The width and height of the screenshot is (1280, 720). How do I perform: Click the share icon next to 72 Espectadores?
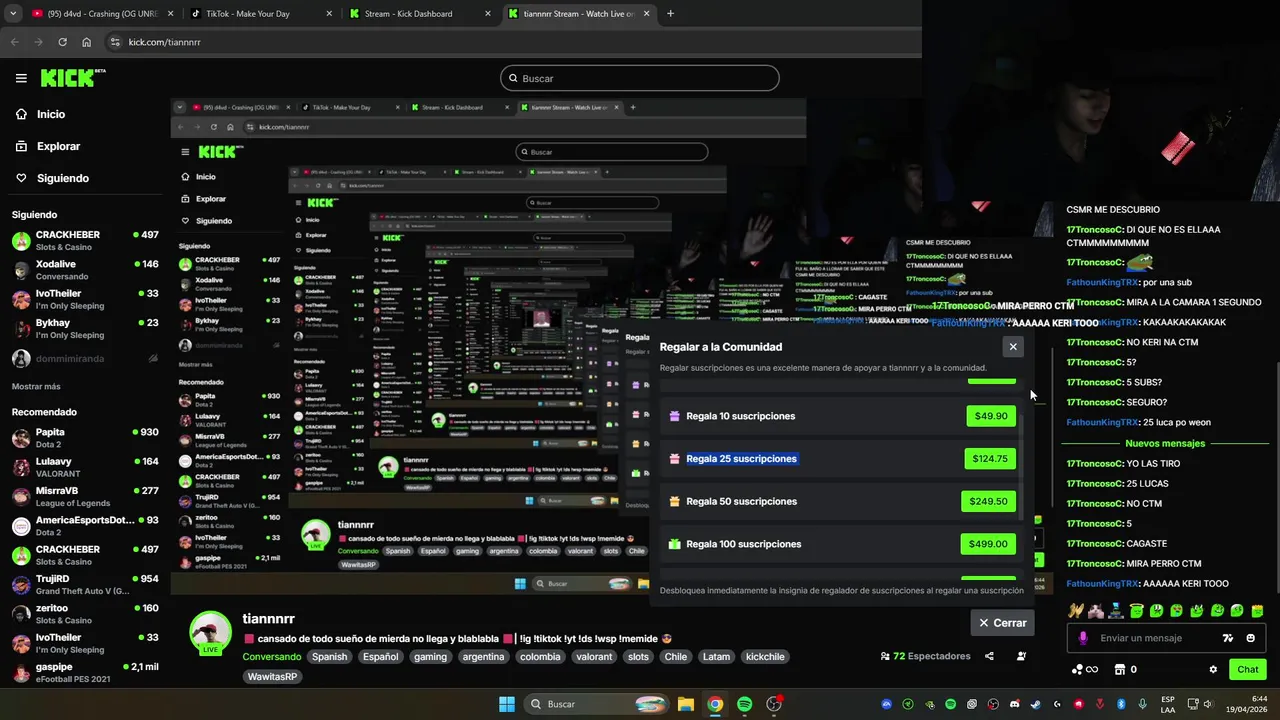tap(989, 656)
